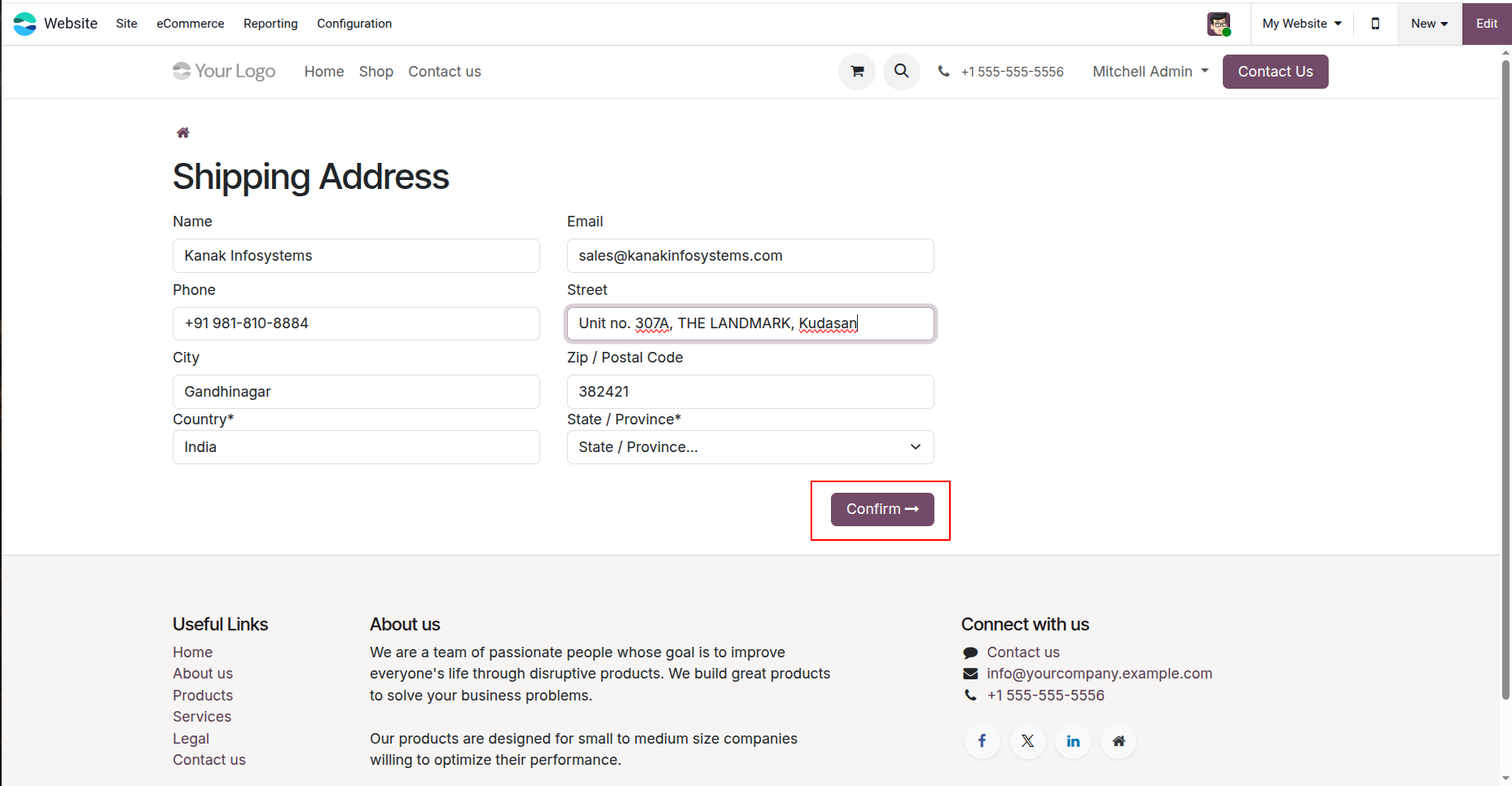Click the Edit button
Screen dimensions: 1512x786
pyautogui.click(x=1487, y=24)
